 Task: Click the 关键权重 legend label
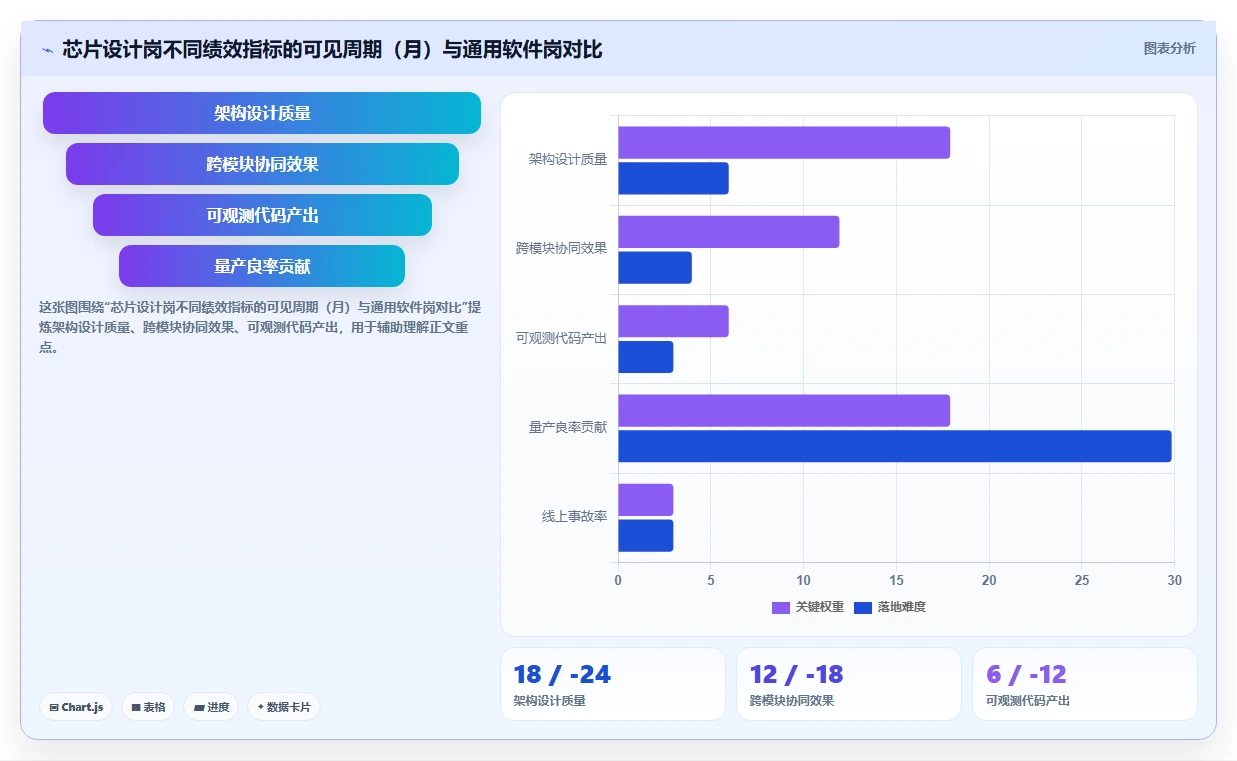tap(820, 607)
